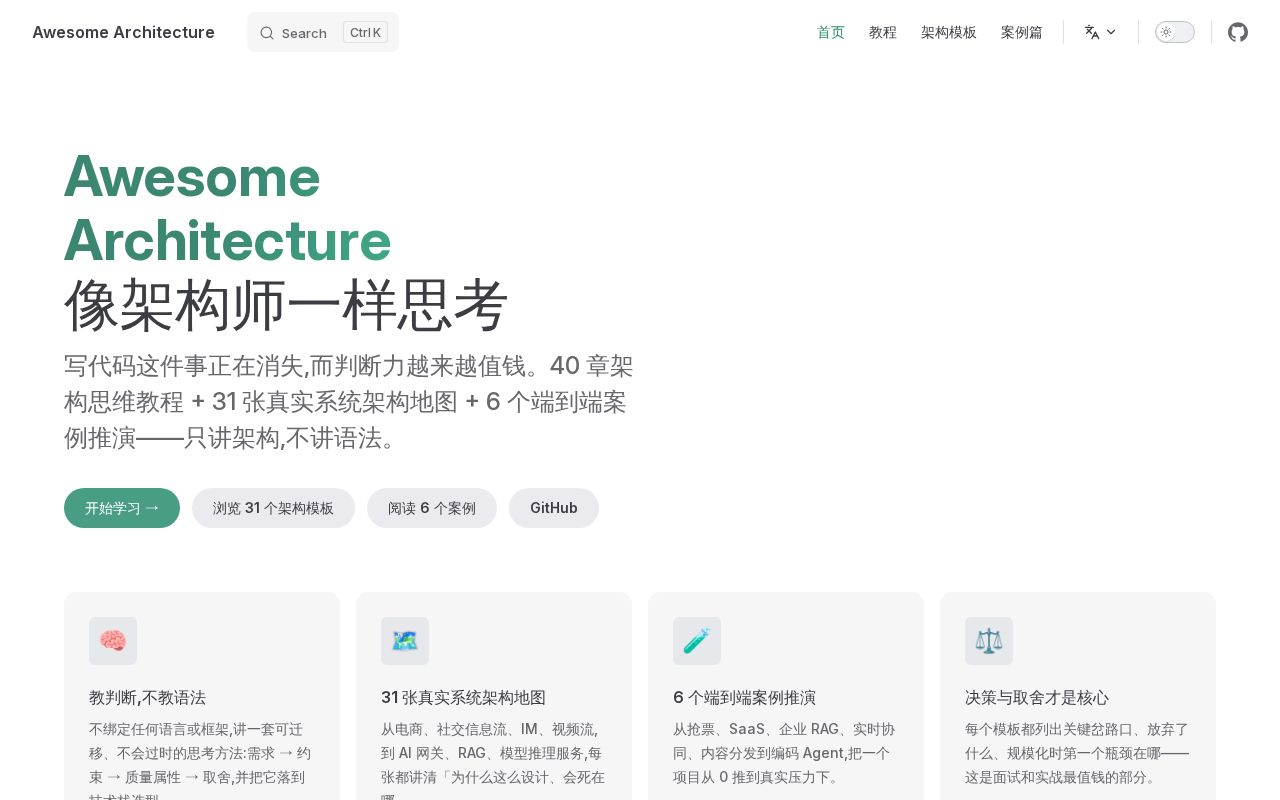Screen dimensions: 1280x800
Task: Click the 教判断,不教语法 card title
Action: point(147,697)
